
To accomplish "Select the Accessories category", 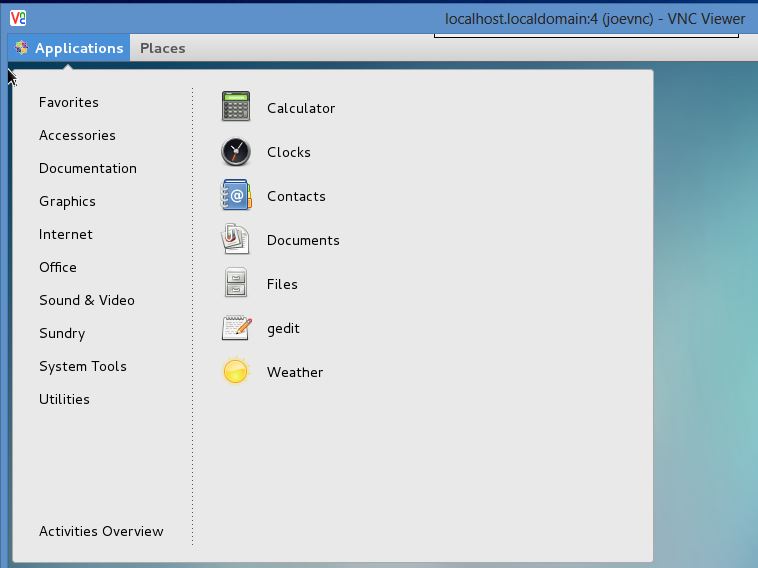I will point(77,135).
